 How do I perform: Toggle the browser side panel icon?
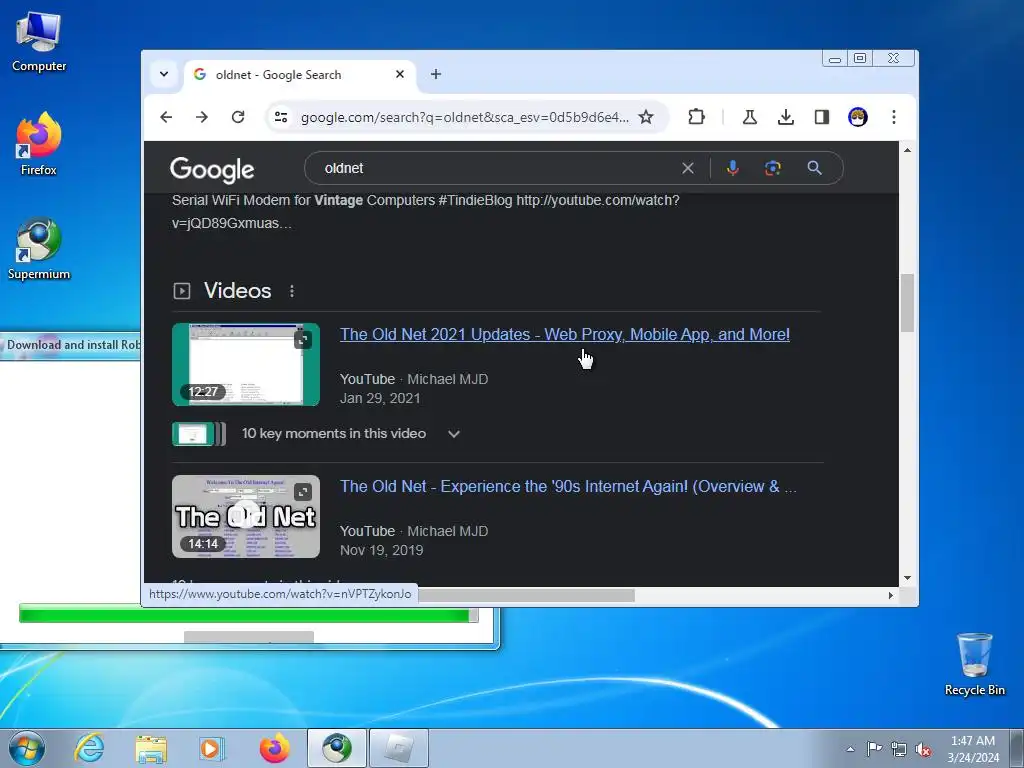822,117
